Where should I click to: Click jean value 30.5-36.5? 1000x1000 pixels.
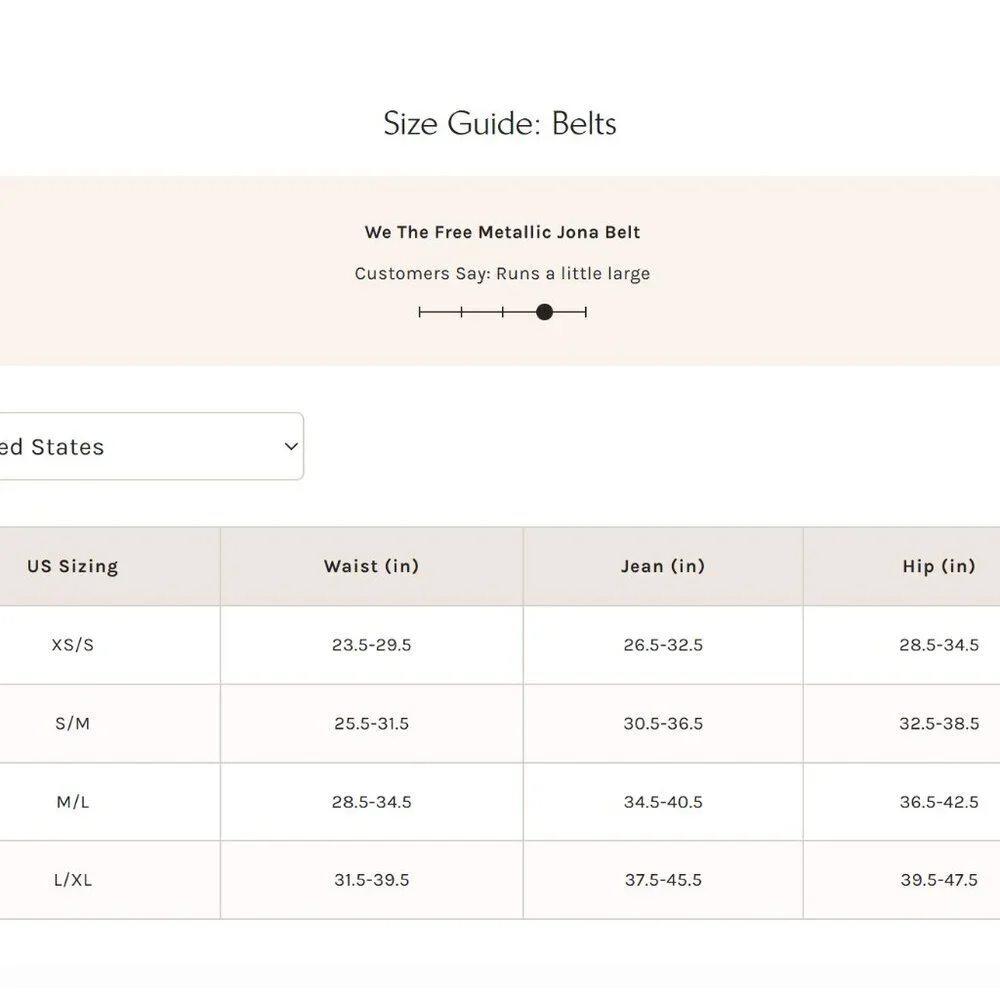click(x=663, y=723)
